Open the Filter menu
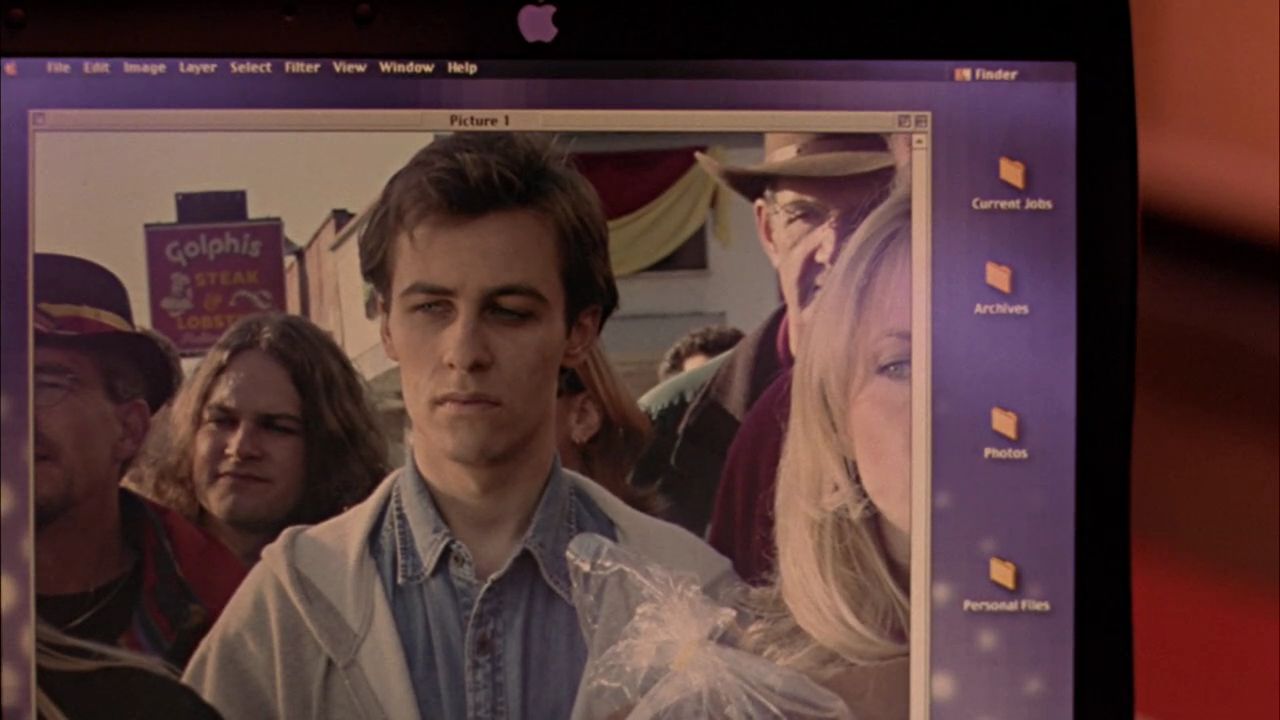The width and height of the screenshot is (1280, 720). pos(302,68)
